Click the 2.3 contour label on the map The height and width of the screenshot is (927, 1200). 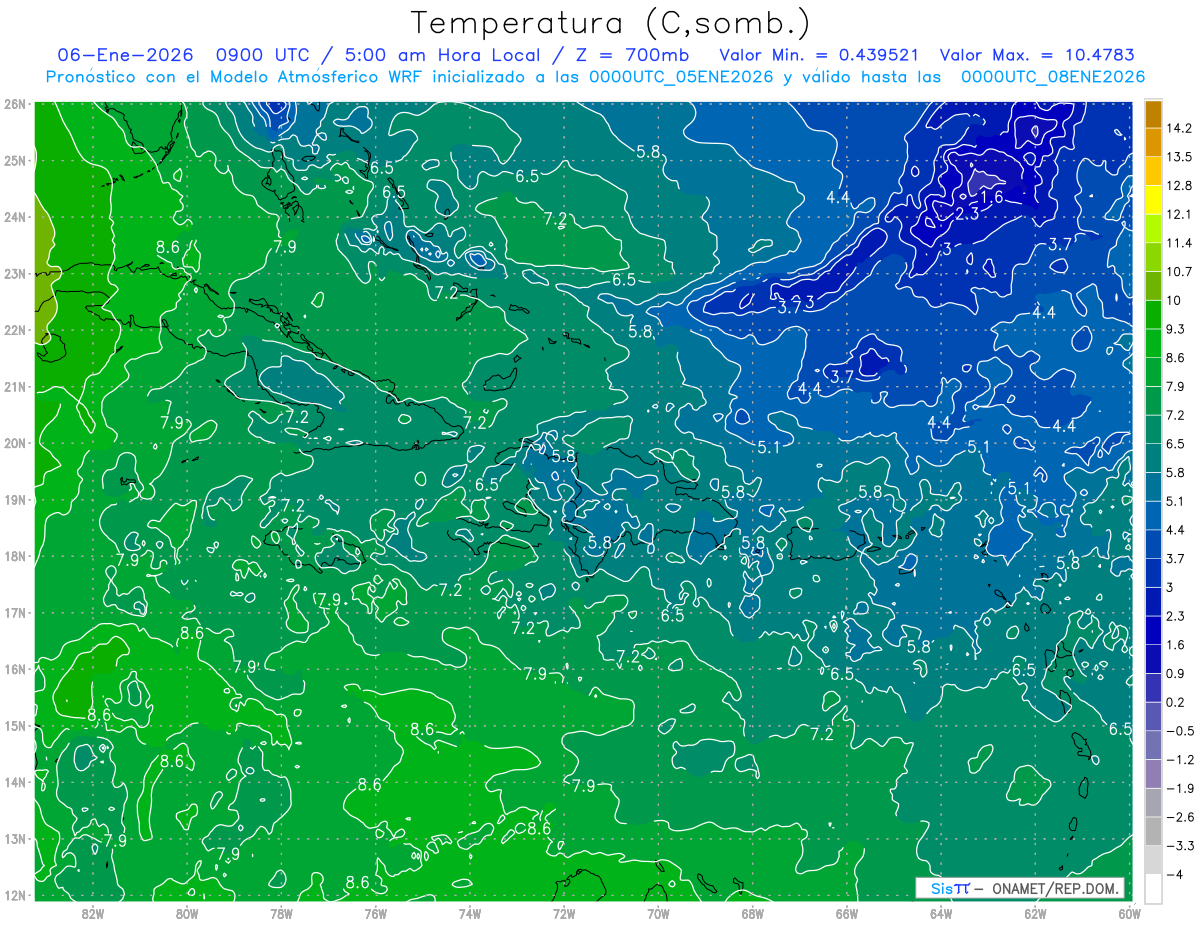tap(967, 214)
